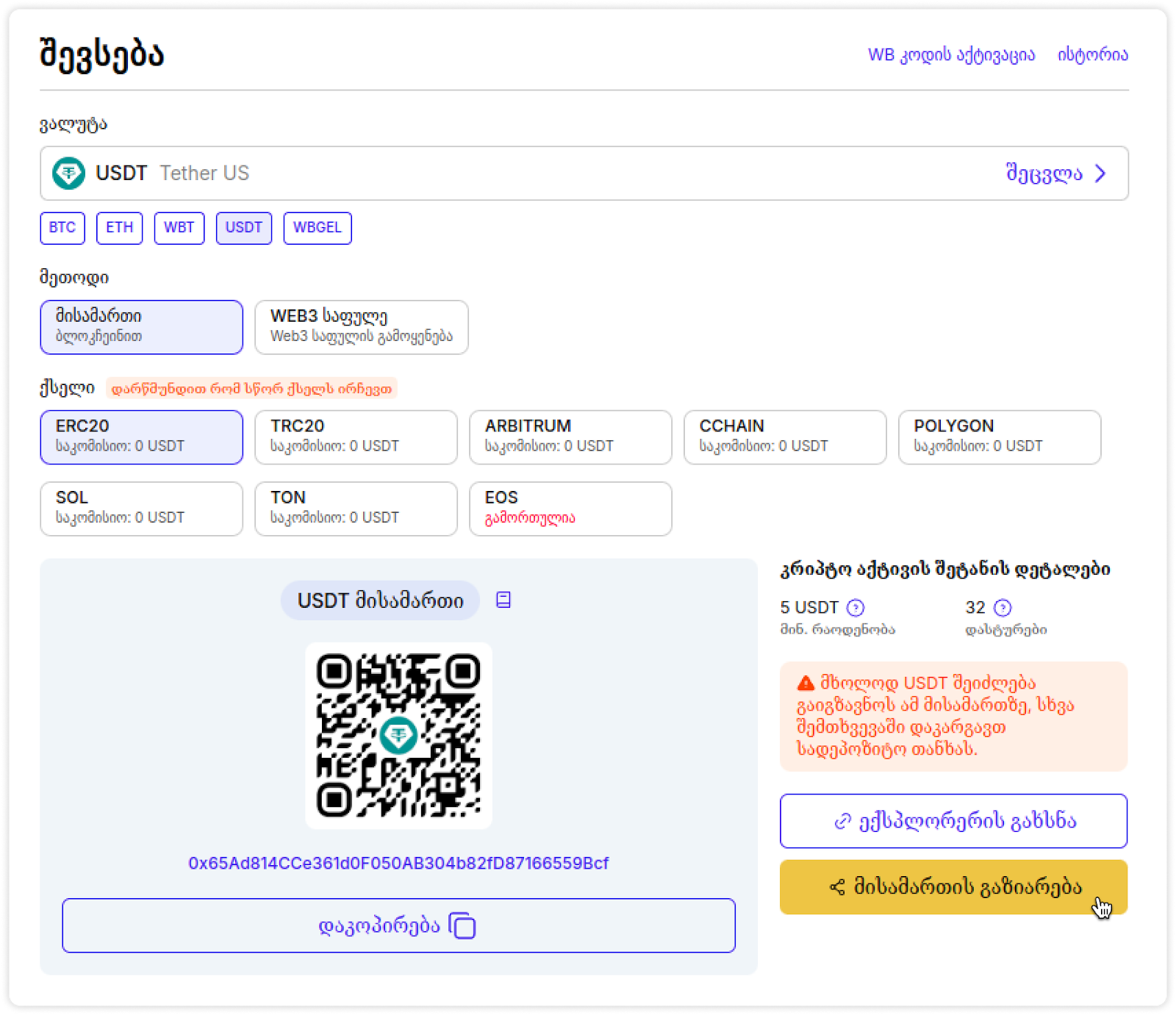Screen dimensions: 1176x1015
Task: Select the USDT quick currency chip
Action: (x=244, y=228)
